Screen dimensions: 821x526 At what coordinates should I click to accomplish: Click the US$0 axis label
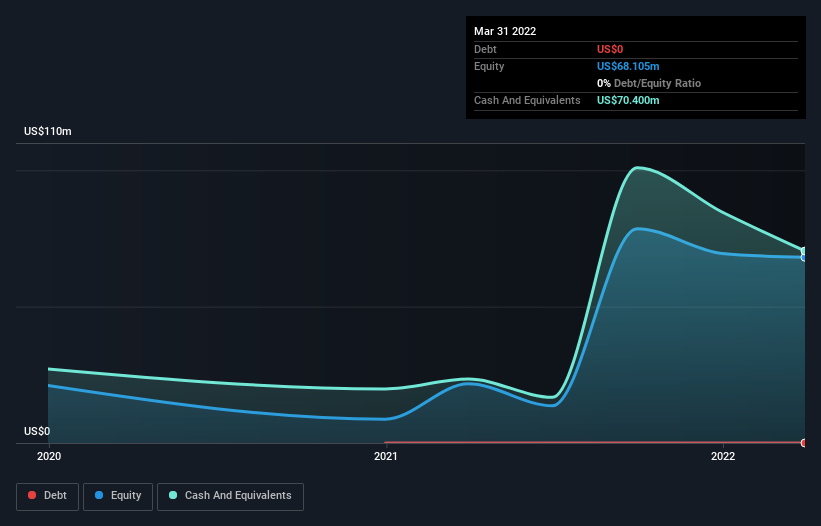pos(37,431)
